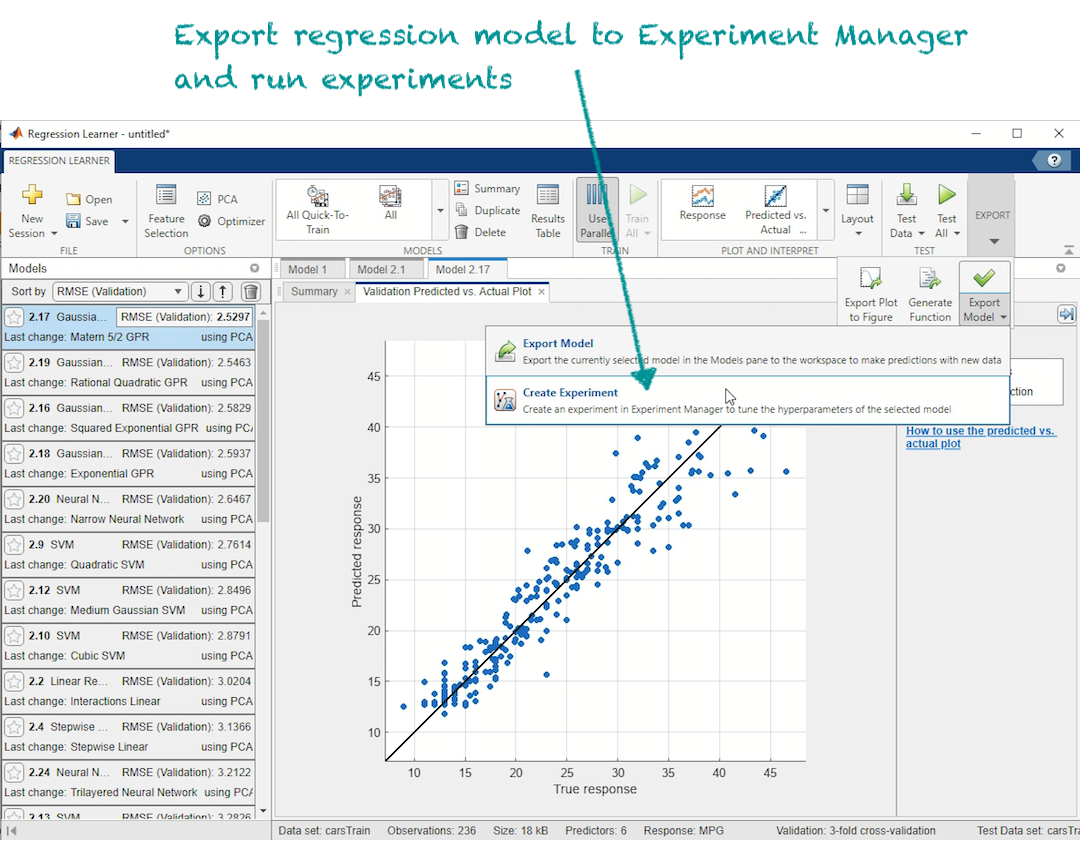Open the Optimizer options

click(231, 221)
